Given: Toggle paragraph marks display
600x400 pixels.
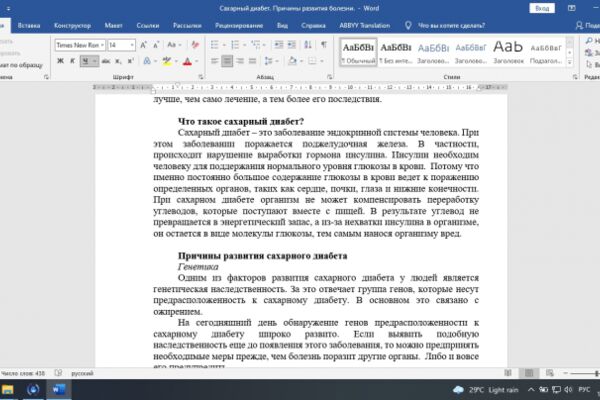Looking at the screenshot, I should [324, 45].
